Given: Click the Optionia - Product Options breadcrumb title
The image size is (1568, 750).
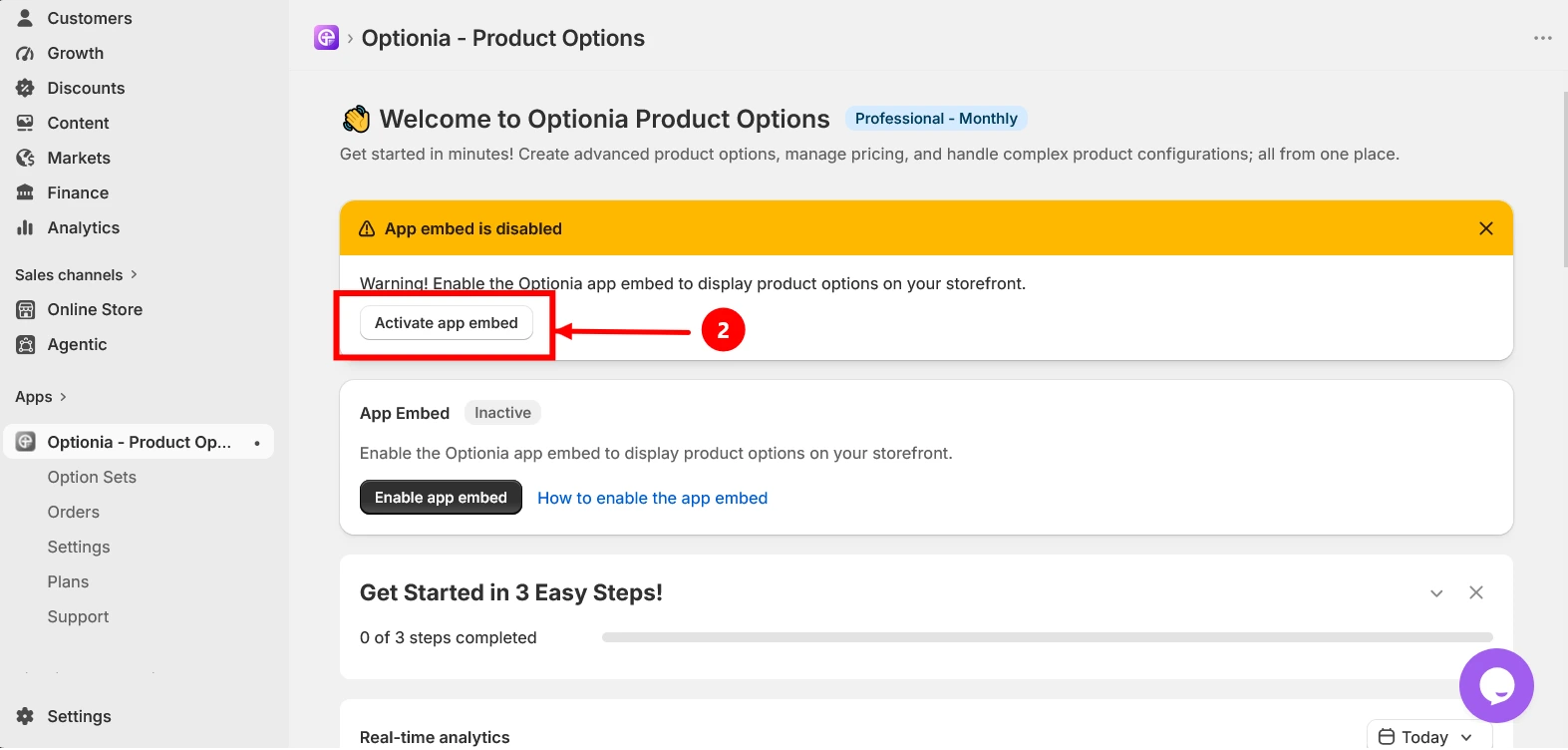Looking at the screenshot, I should click(502, 38).
